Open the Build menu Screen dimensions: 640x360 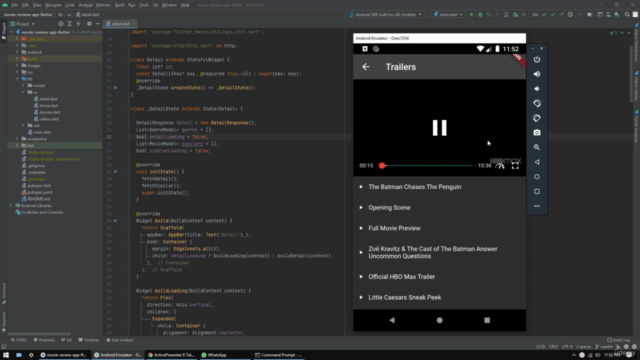(x=120, y=5)
